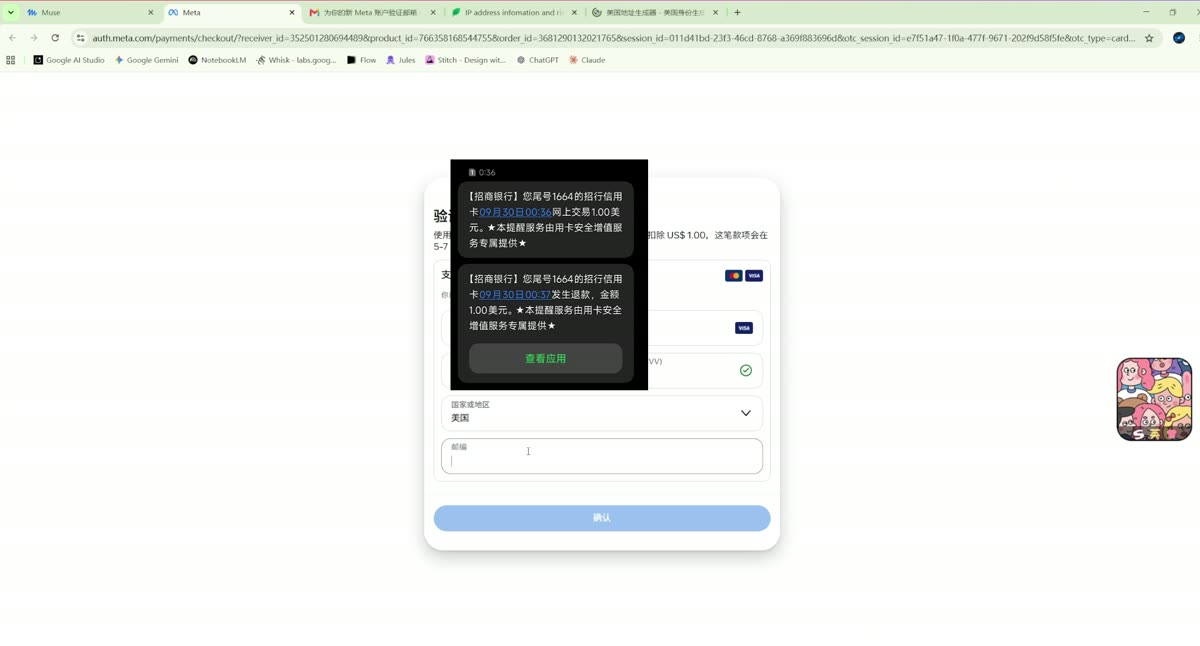Close the US address generator tab
Screen dimensions: 1200x646
715,13
